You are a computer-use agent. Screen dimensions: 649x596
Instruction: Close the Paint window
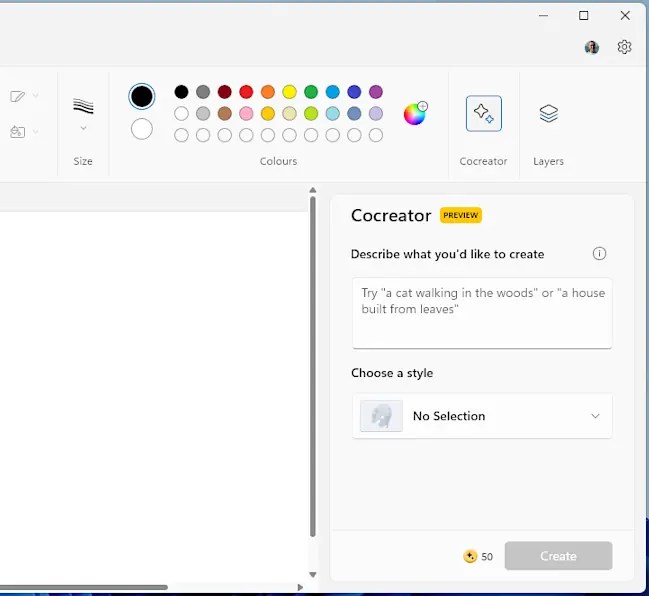pyautogui.click(x=625, y=16)
